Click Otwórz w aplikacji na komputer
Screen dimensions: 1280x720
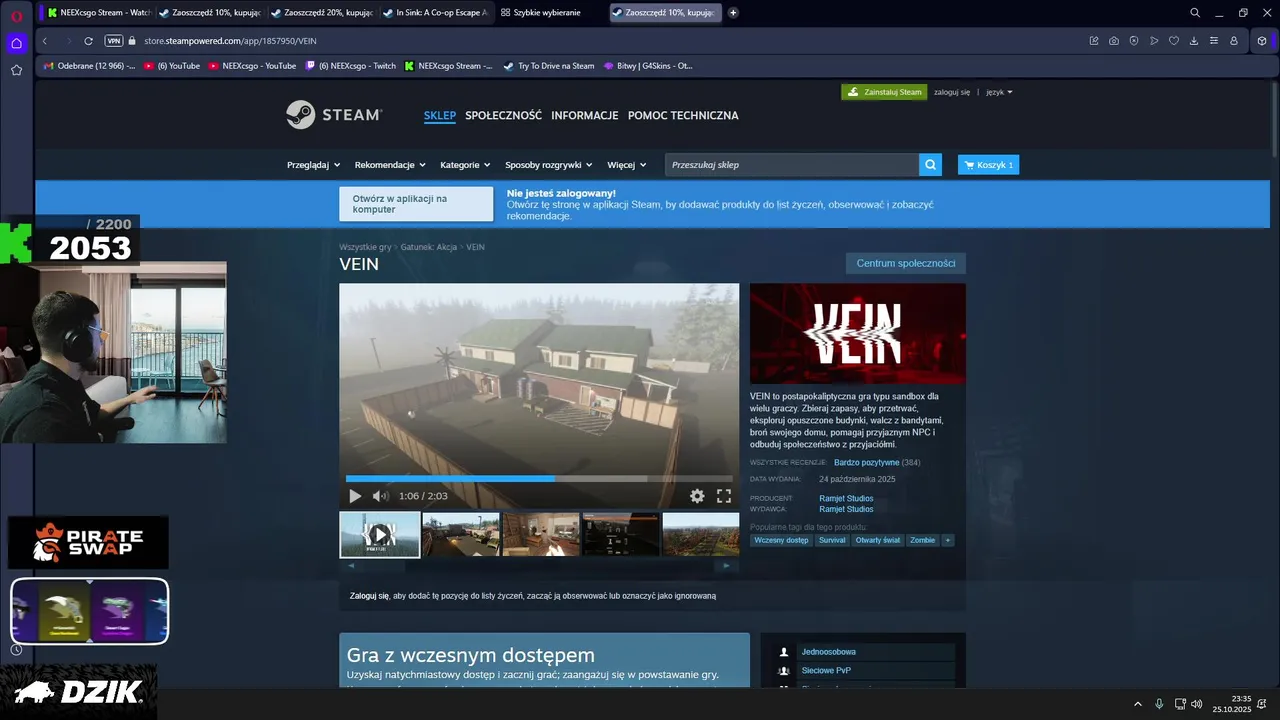416,204
